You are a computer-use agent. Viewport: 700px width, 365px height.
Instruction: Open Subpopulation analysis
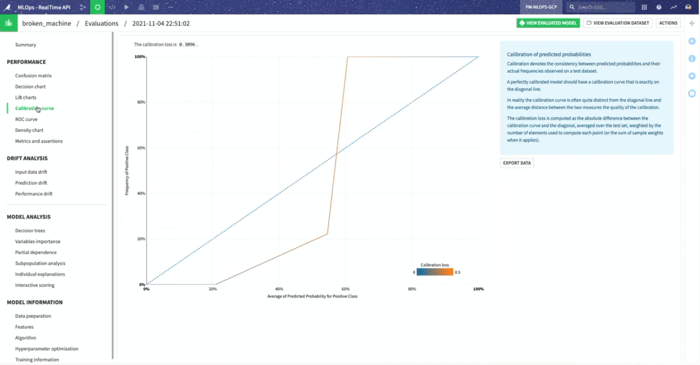(x=40, y=263)
